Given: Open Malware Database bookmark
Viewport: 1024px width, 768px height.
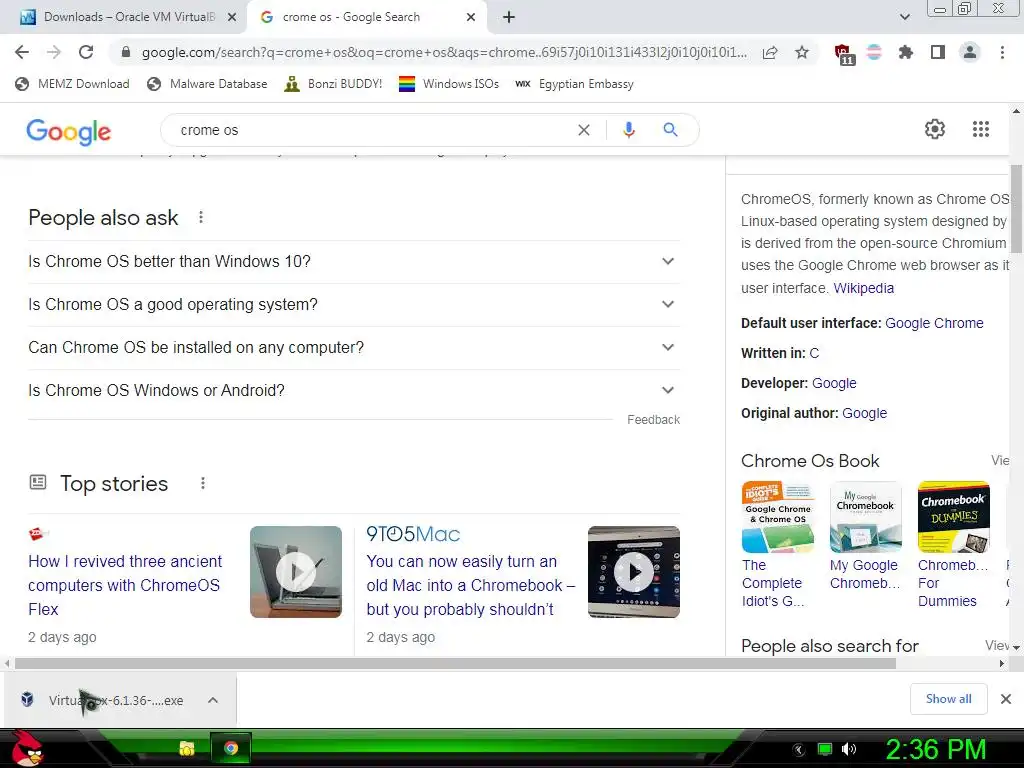Looking at the screenshot, I should (208, 84).
